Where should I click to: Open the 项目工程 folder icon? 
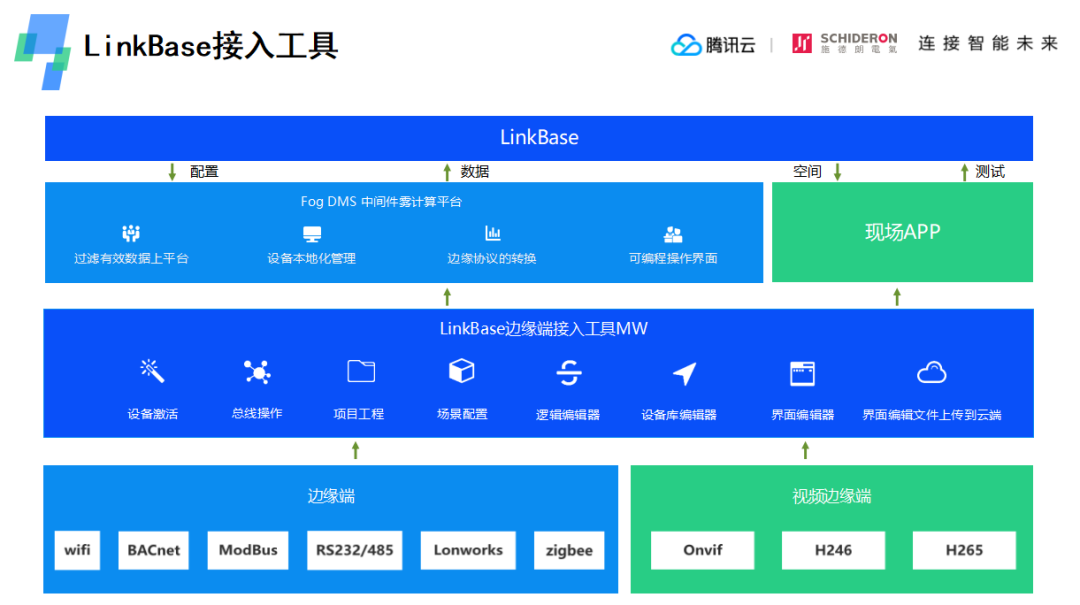point(361,371)
